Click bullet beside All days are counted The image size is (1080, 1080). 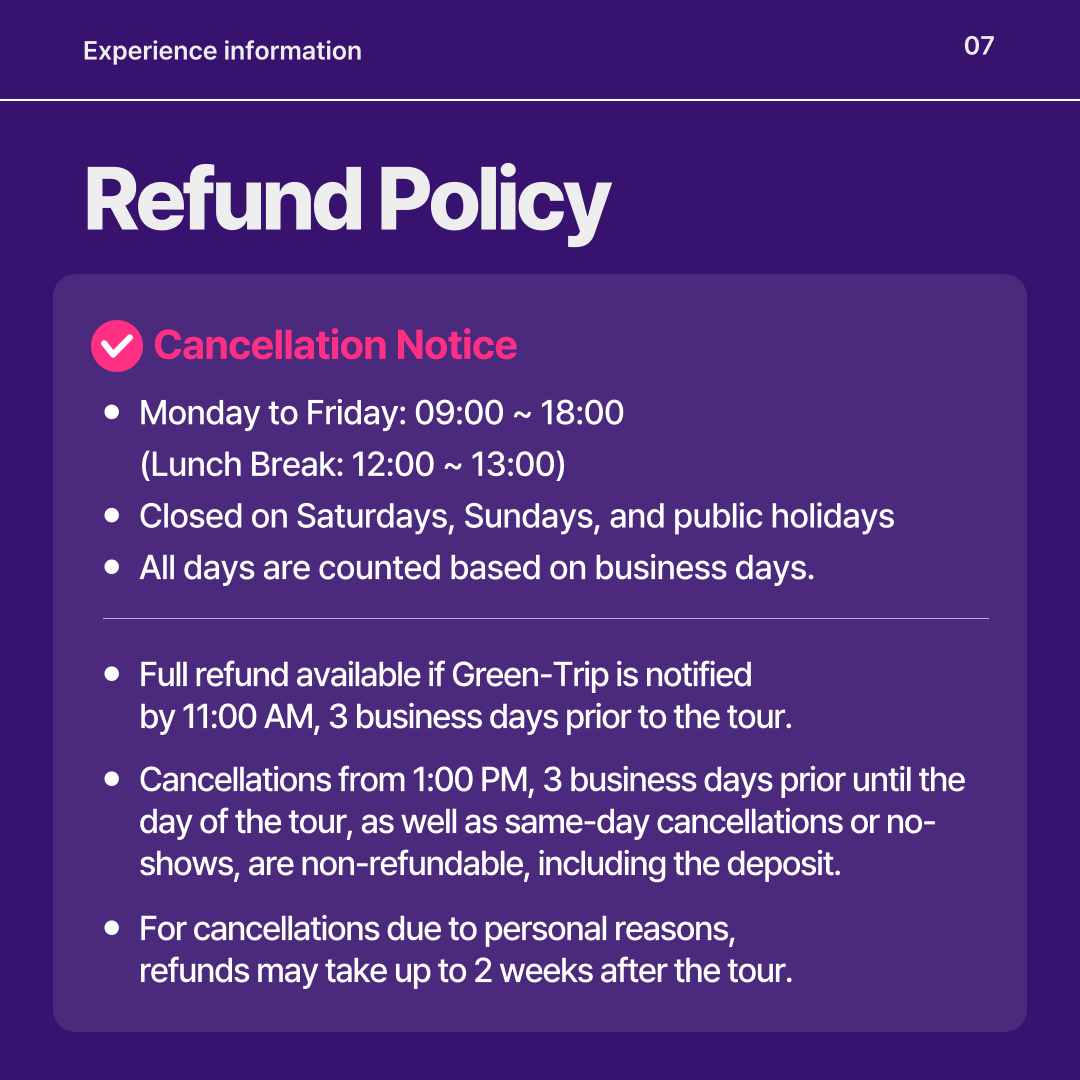(x=112, y=567)
